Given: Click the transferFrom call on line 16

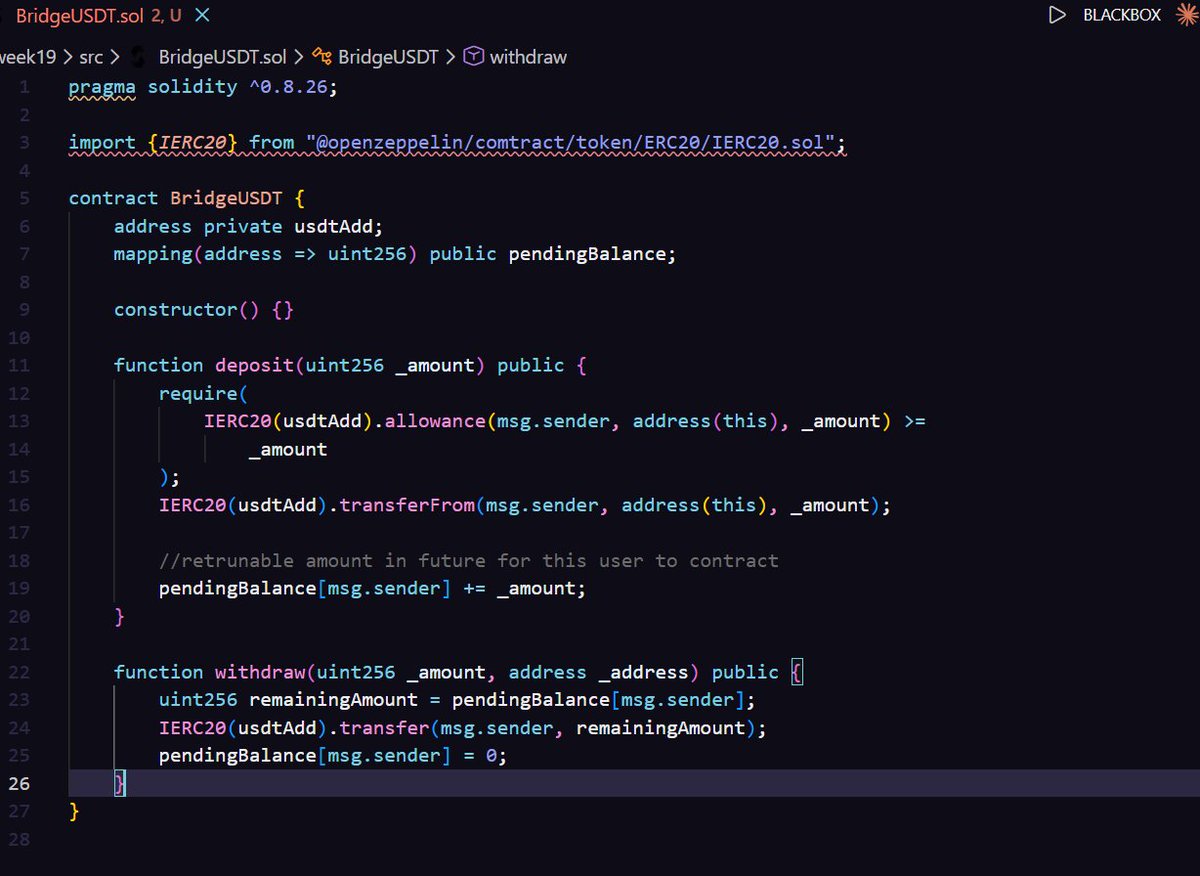Looking at the screenshot, I should pos(408,505).
